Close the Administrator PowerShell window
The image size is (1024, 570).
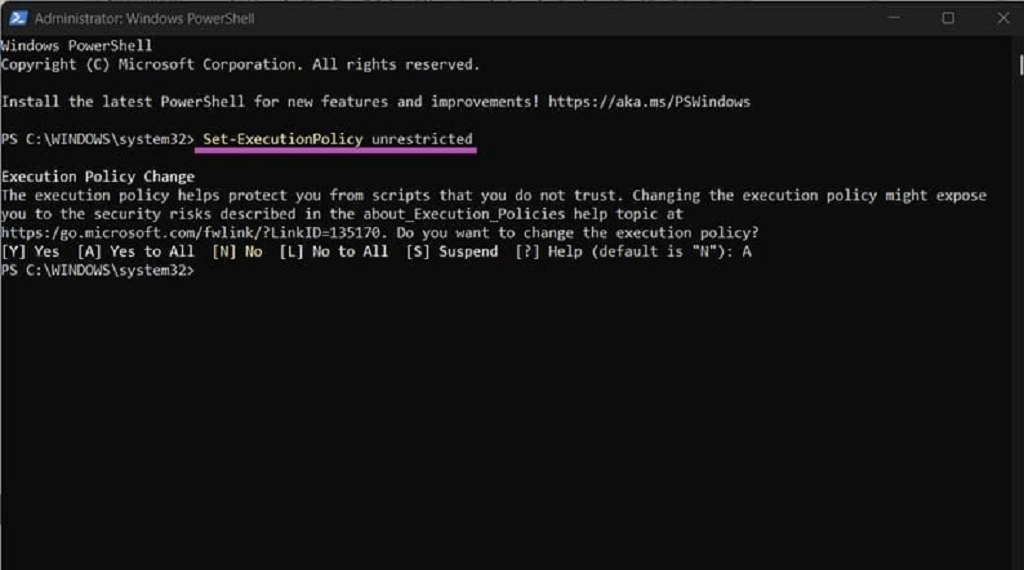click(1003, 18)
